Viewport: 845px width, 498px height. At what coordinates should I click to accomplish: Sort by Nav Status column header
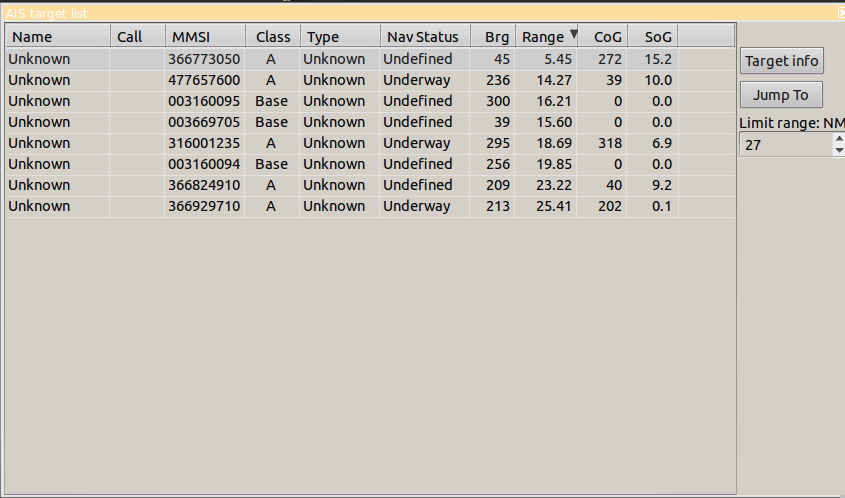coord(424,37)
